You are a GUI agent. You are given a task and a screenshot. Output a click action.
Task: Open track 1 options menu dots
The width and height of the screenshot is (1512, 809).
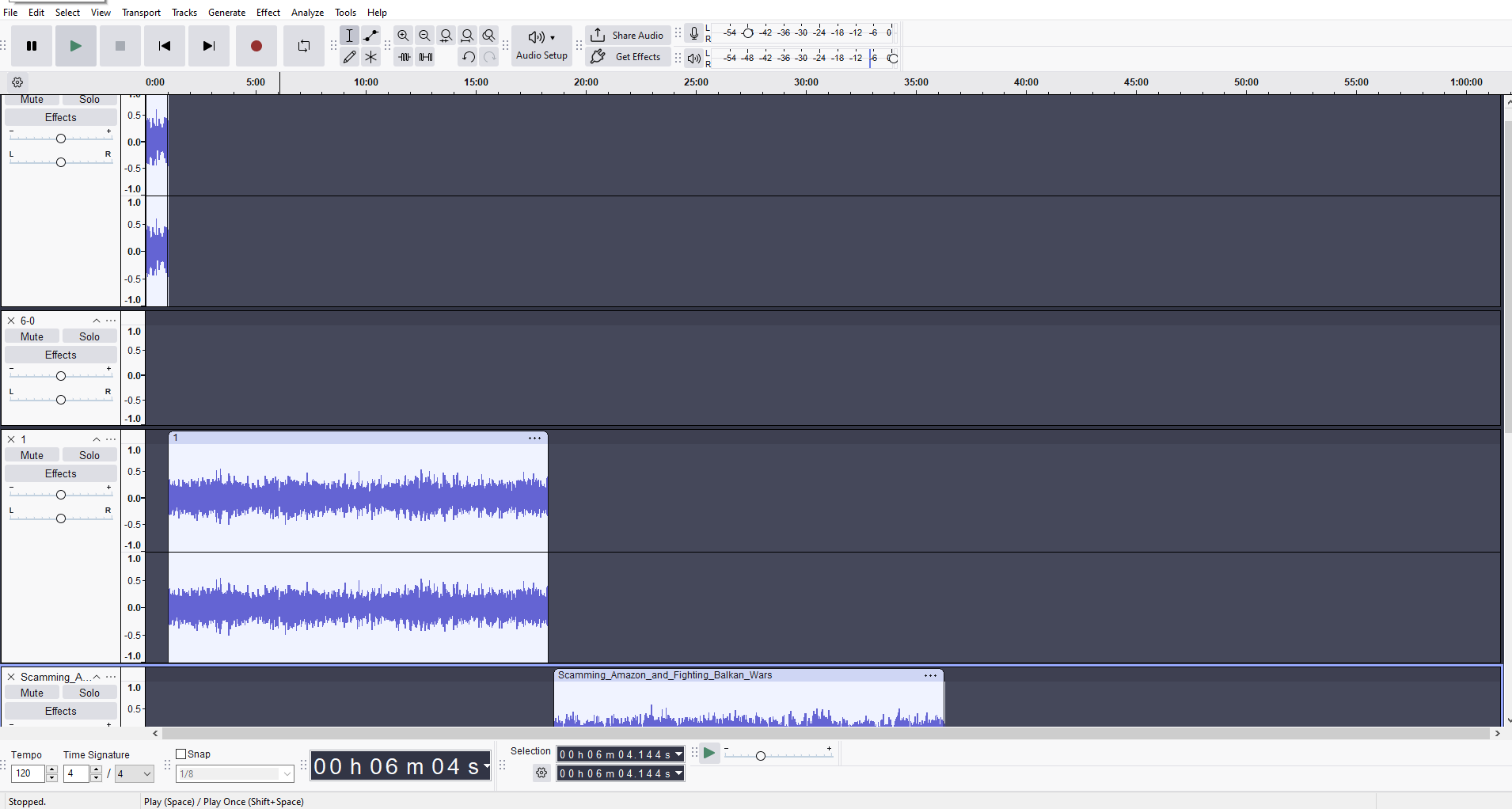click(111, 439)
